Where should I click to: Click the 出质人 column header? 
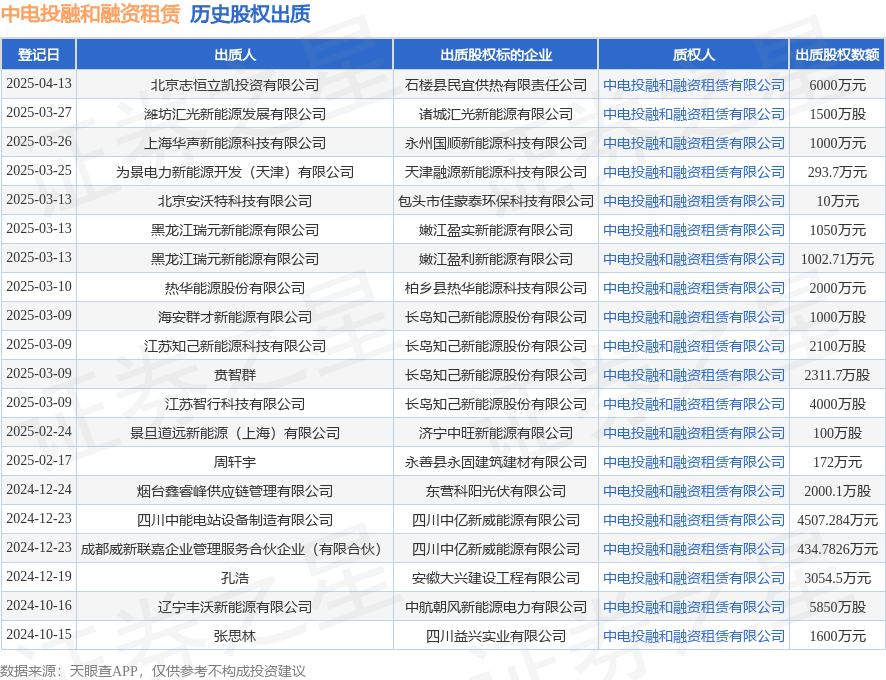click(x=234, y=55)
